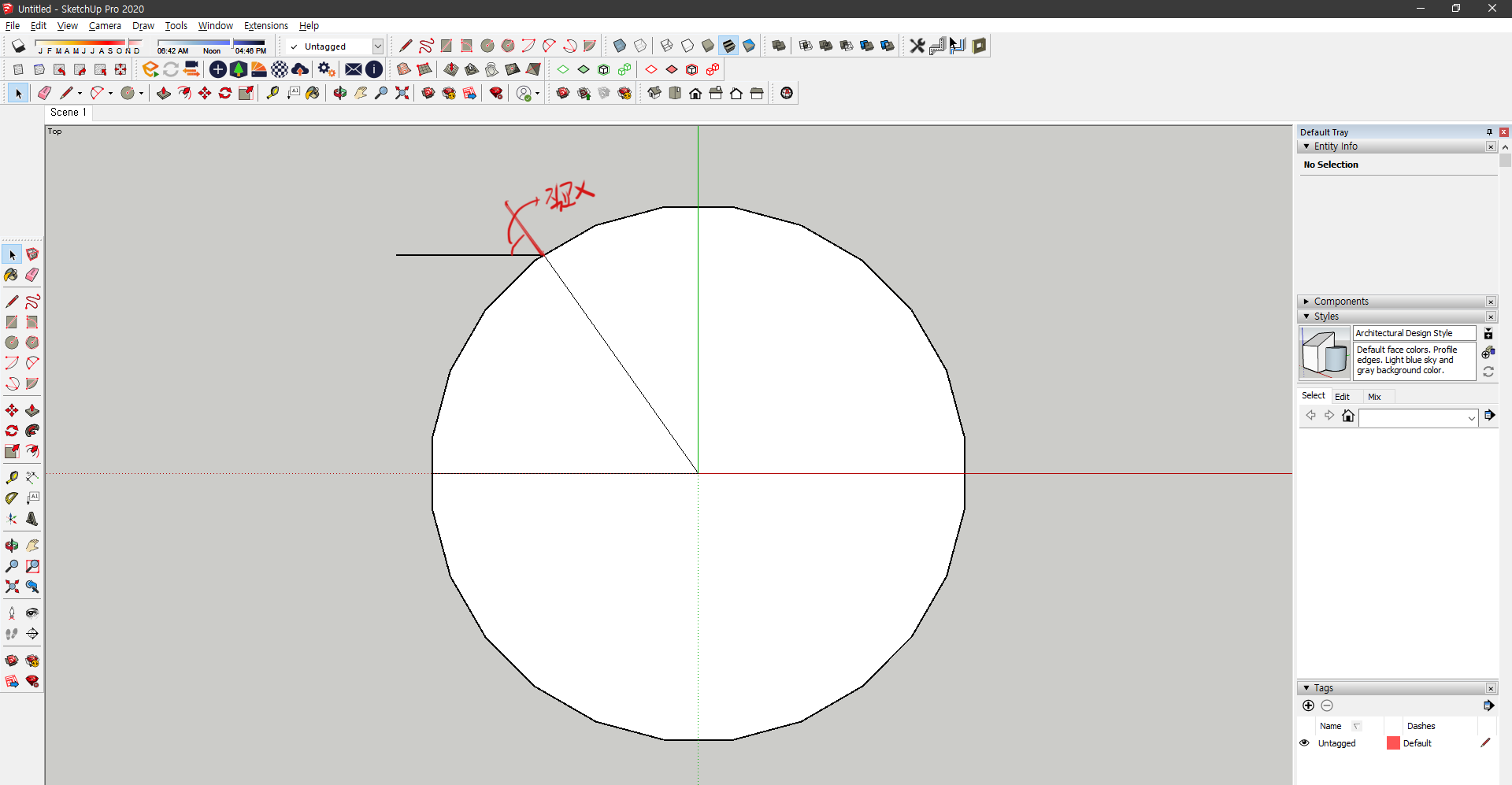Select the Dimensions tool in left toolbar
This screenshot has width=1512, height=785.
coord(32,478)
